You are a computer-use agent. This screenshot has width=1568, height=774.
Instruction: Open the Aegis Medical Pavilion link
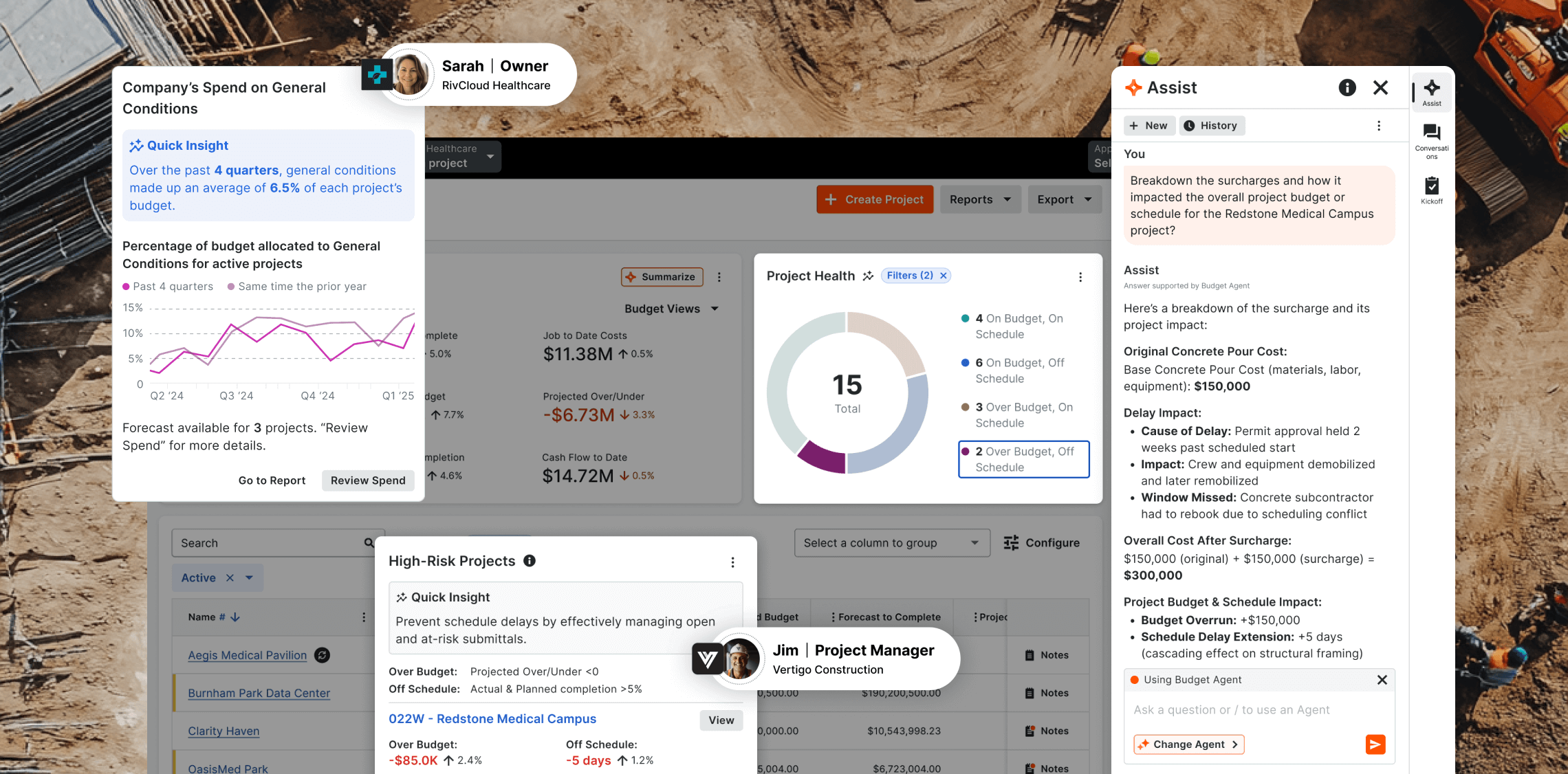tap(248, 656)
